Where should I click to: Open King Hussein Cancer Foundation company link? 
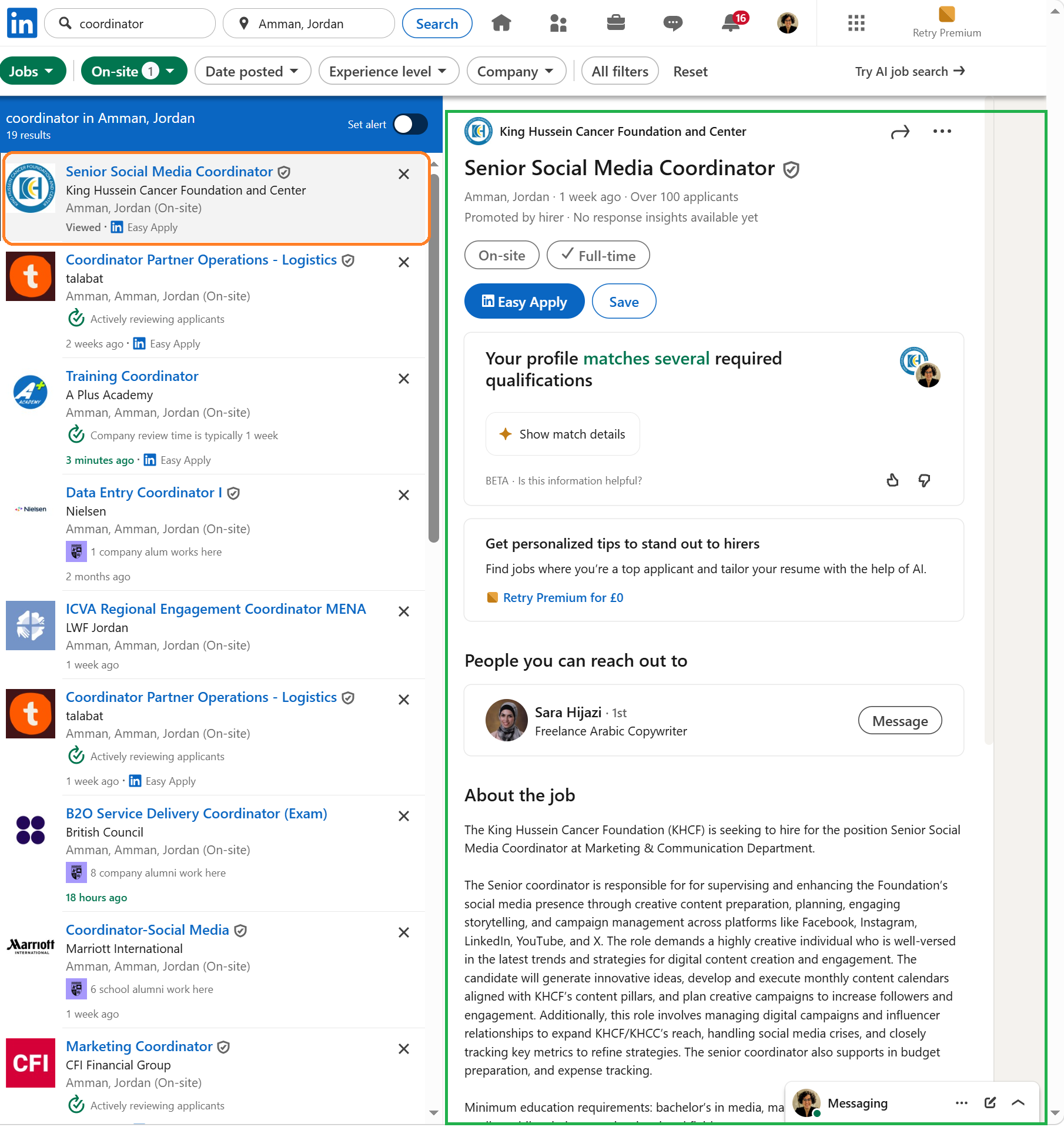point(623,131)
